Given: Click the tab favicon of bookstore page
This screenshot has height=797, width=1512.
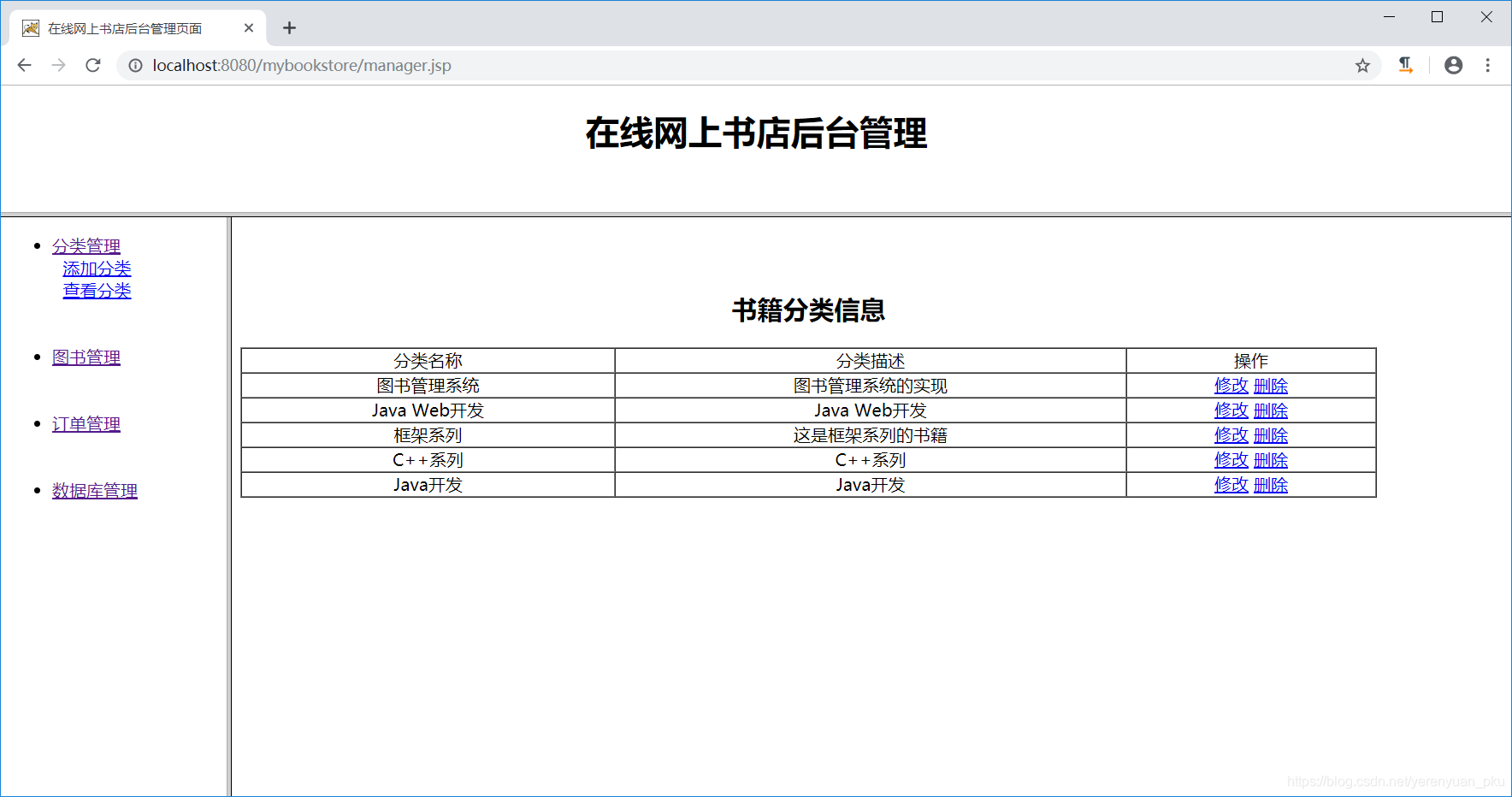Looking at the screenshot, I should tap(31, 28).
